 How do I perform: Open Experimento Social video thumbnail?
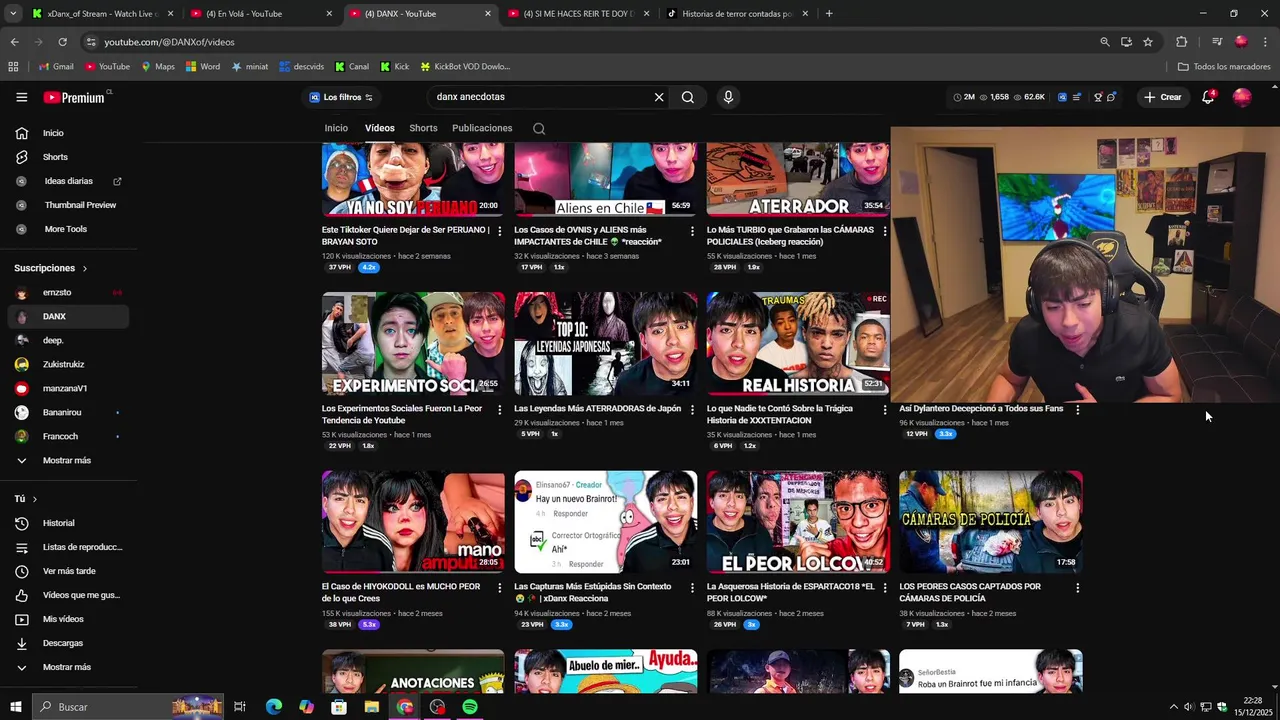click(x=413, y=343)
